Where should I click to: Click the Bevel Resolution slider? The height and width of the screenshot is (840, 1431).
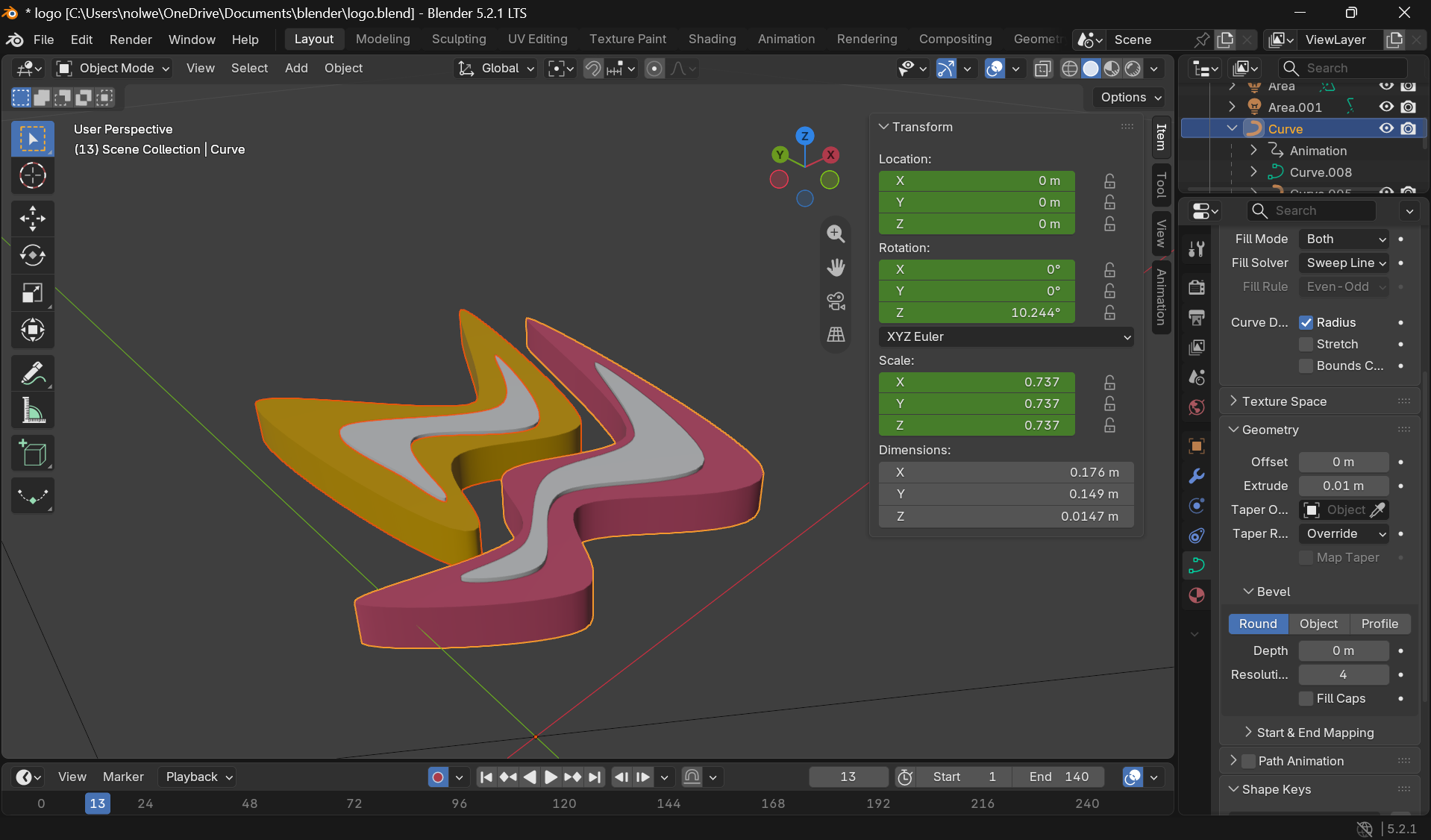(1344, 674)
